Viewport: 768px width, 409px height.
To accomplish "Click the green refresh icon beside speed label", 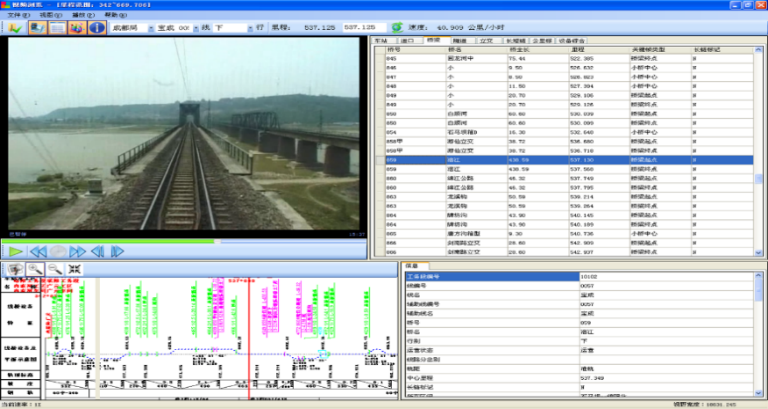I will coord(397,28).
